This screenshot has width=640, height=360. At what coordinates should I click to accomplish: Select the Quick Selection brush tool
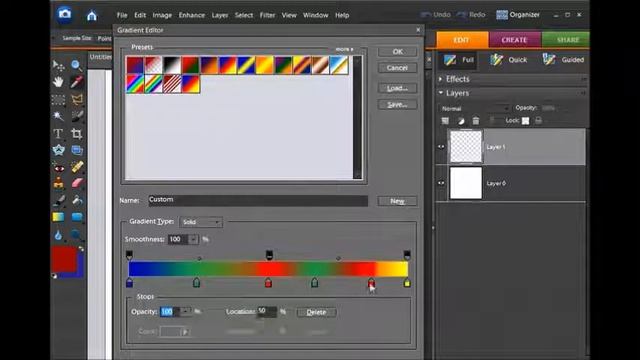point(76,116)
